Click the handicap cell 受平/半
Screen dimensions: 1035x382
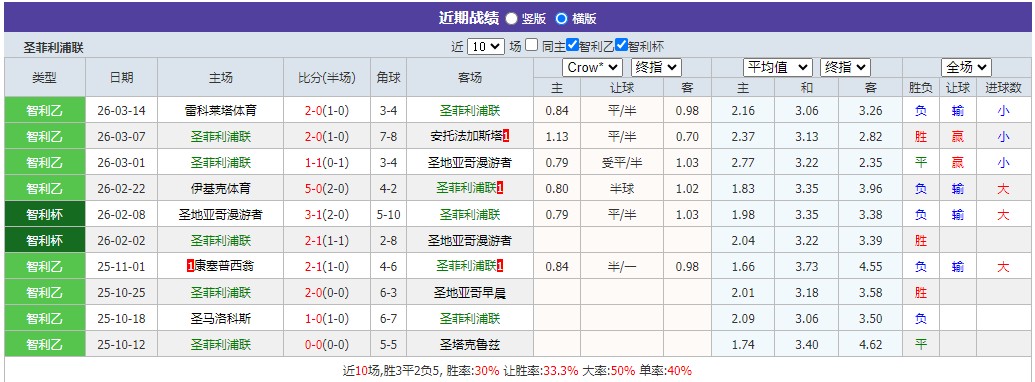622,163
